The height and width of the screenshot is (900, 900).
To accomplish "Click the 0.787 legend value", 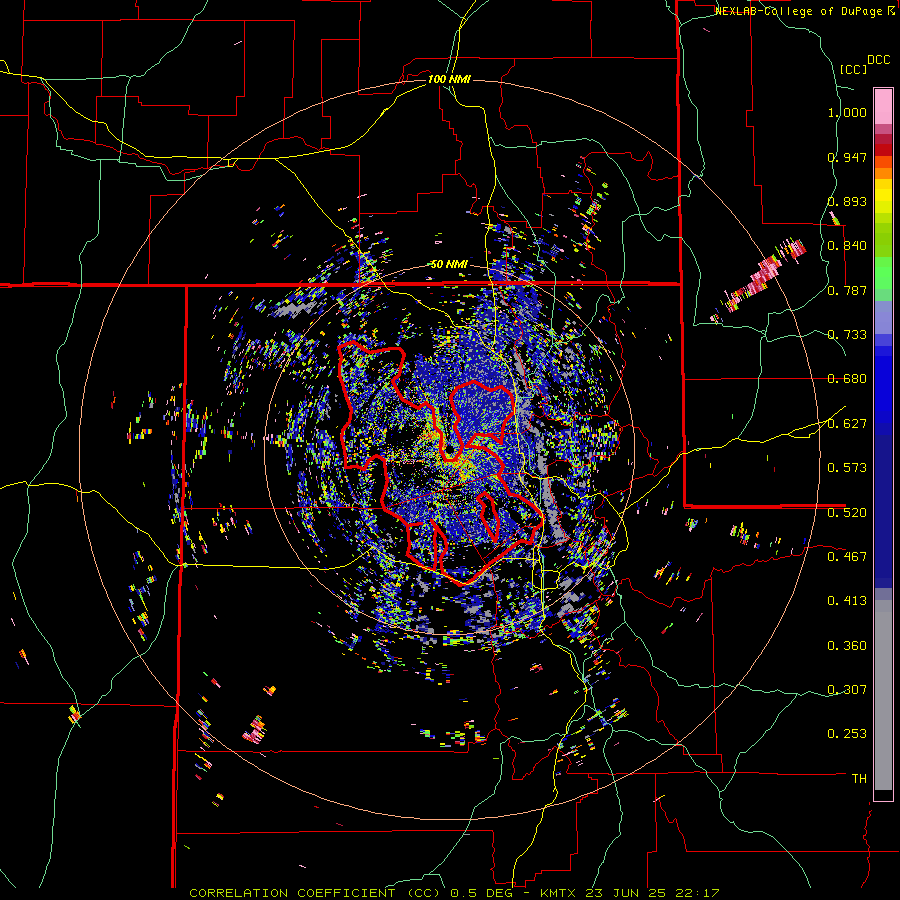I will 847,290.
